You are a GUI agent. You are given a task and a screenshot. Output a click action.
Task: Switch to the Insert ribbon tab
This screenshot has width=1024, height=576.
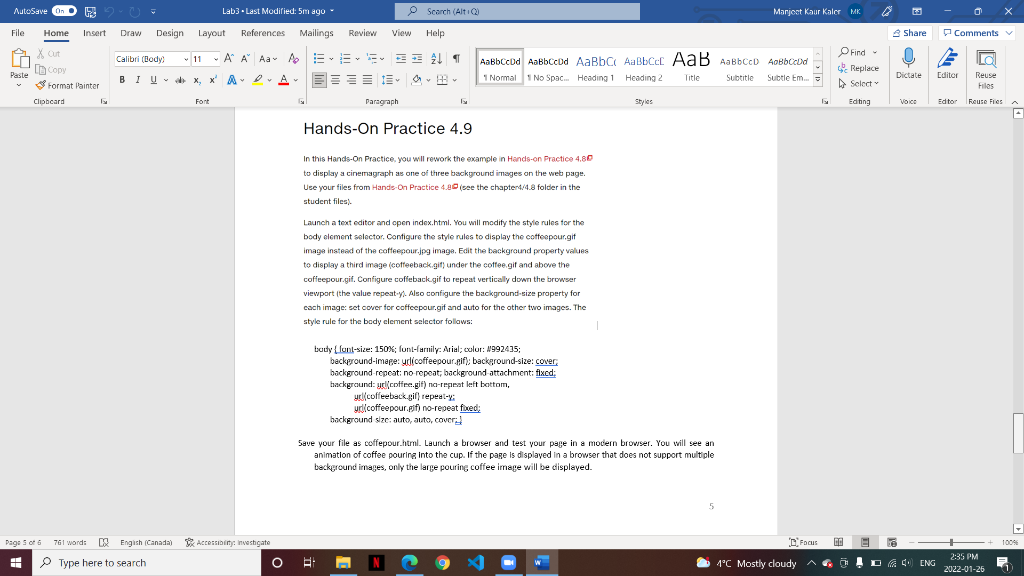click(x=93, y=32)
